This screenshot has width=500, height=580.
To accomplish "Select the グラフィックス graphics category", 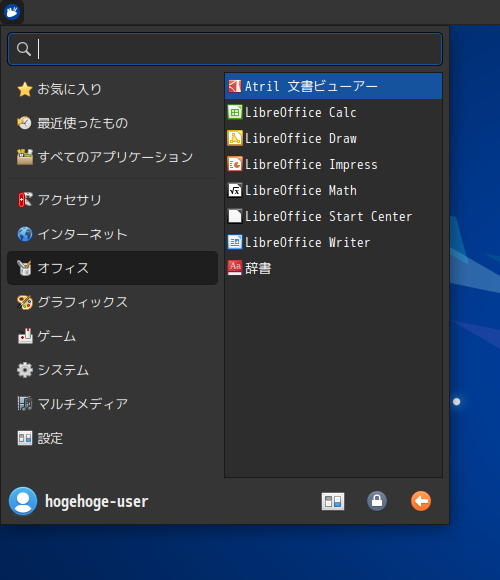I will (112, 302).
